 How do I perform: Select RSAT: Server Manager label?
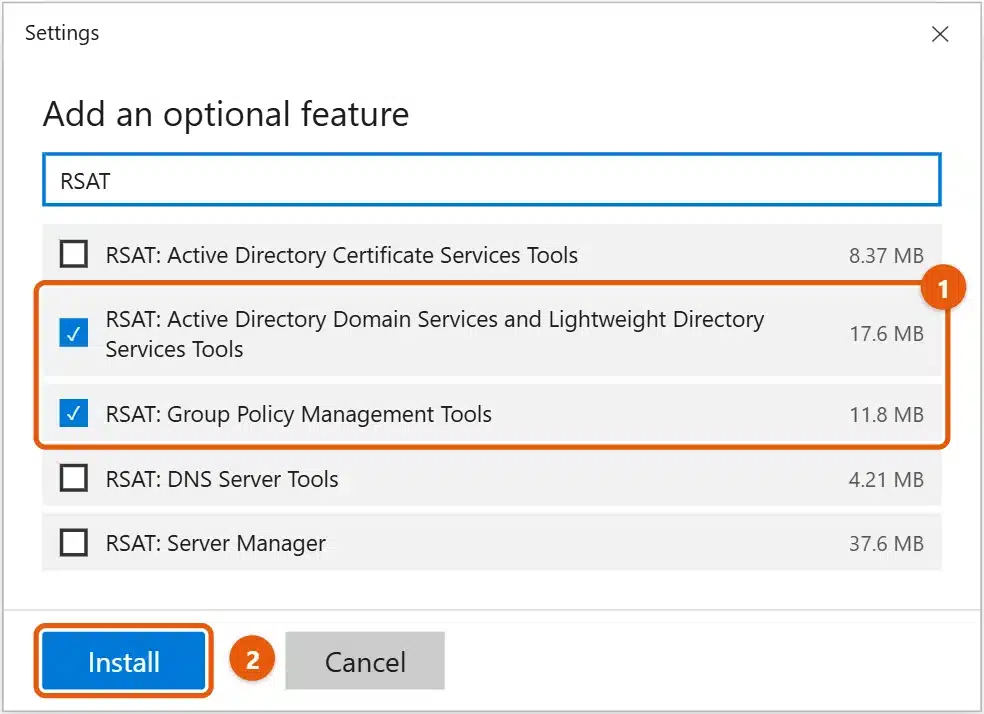click(216, 543)
